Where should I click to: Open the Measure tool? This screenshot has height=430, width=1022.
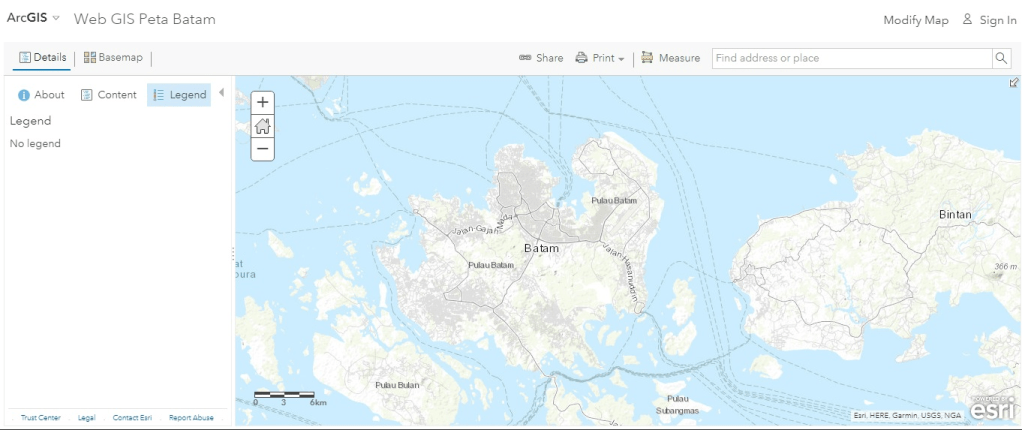(670, 58)
